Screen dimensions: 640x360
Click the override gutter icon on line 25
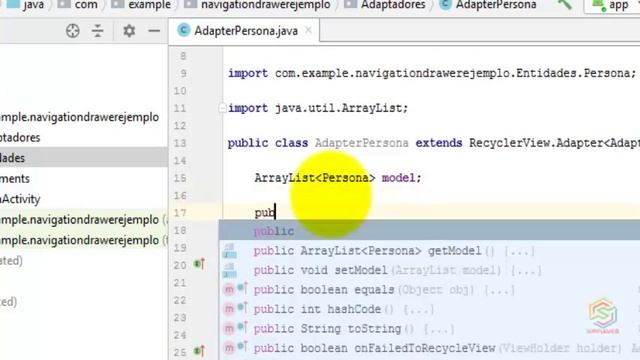[199, 351]
